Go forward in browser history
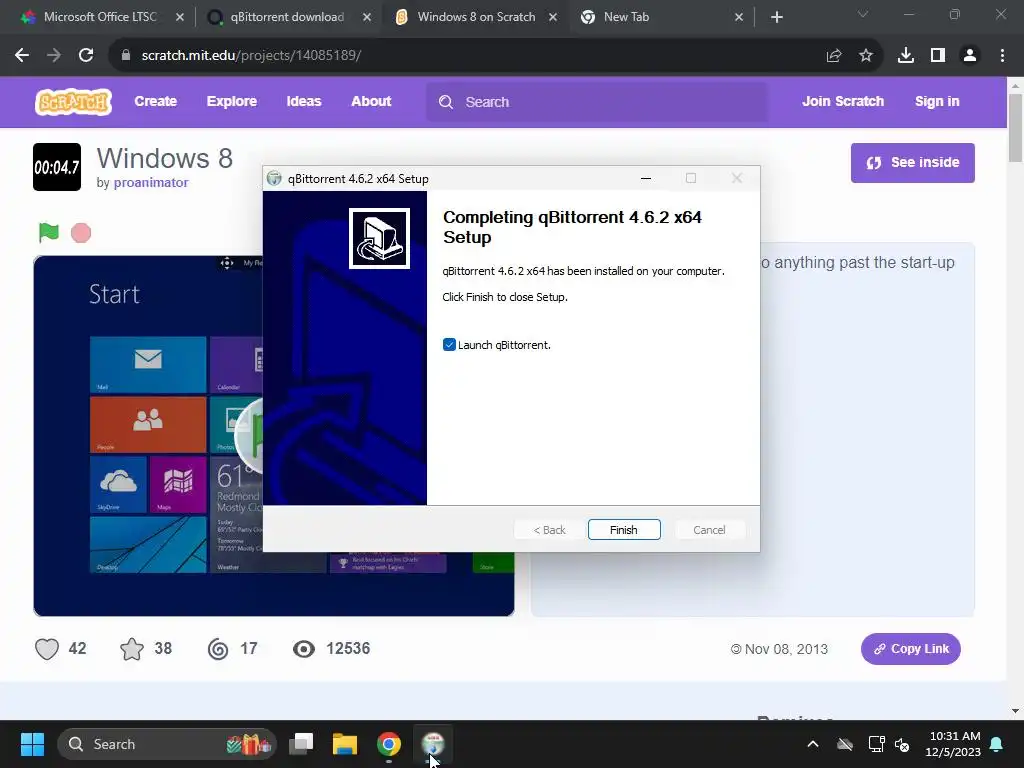 point(54,56)
